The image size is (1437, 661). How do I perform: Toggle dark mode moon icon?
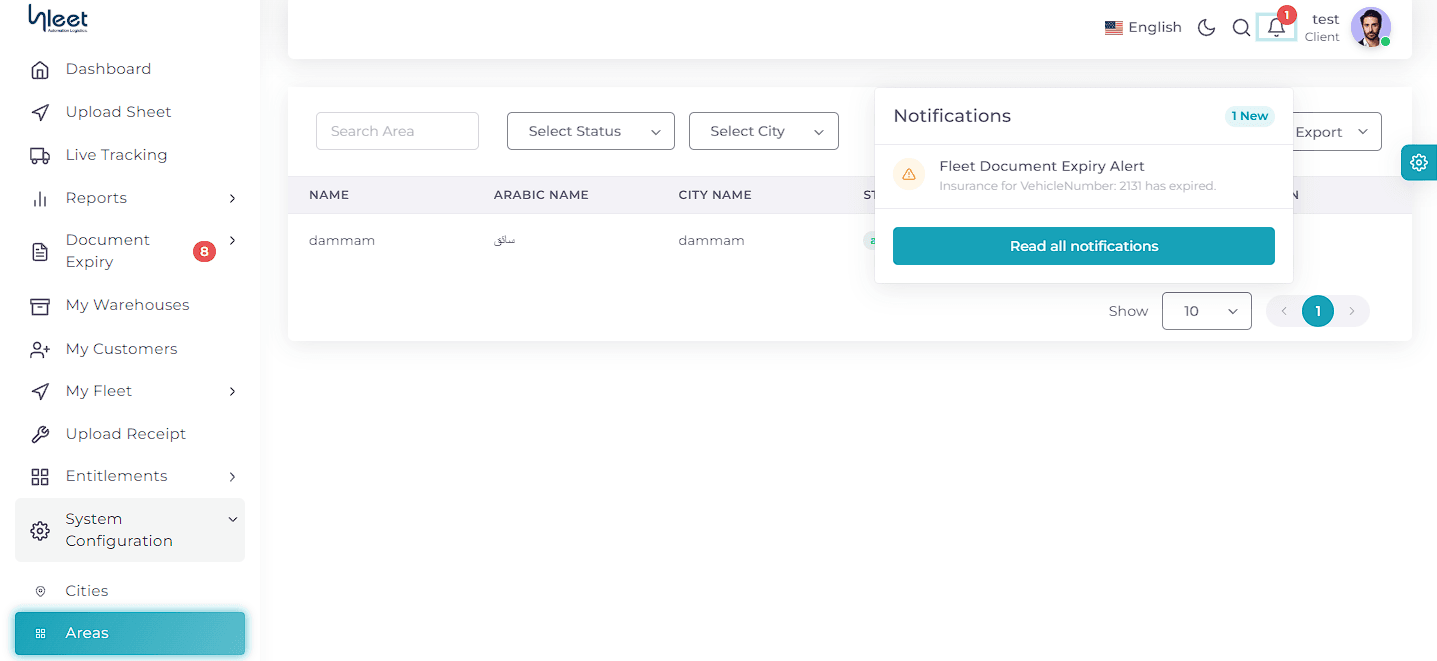click(x=1207, y=28)
